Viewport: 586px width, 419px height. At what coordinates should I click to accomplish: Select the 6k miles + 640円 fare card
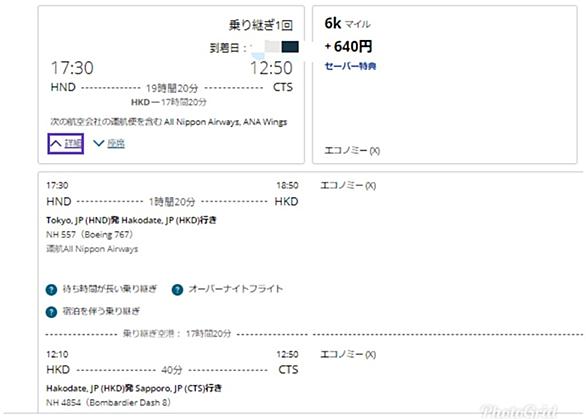pyautogui.click(x=445, y=84)
